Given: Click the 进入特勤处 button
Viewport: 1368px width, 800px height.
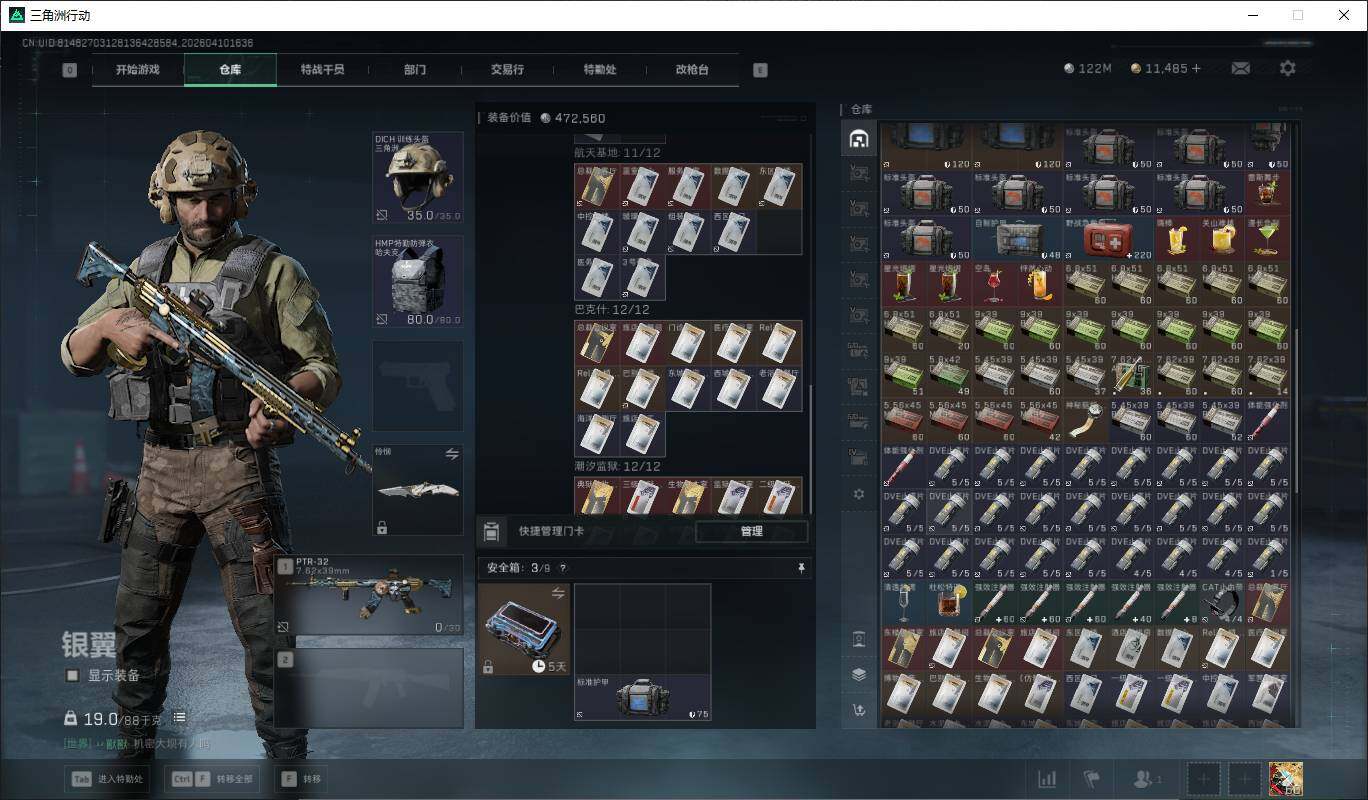Looking at the screenshot, I should 108,779.
